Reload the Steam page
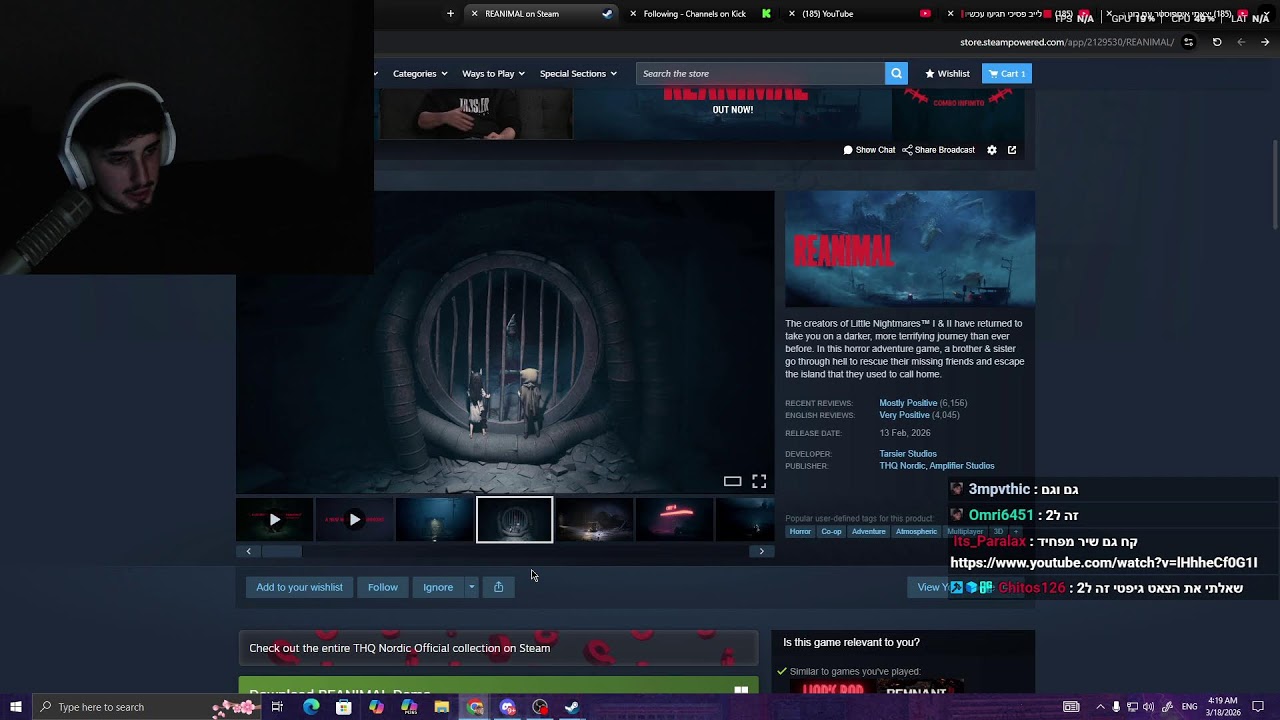The width and height of the screenshot is (1280, 720). (1217, 42)
